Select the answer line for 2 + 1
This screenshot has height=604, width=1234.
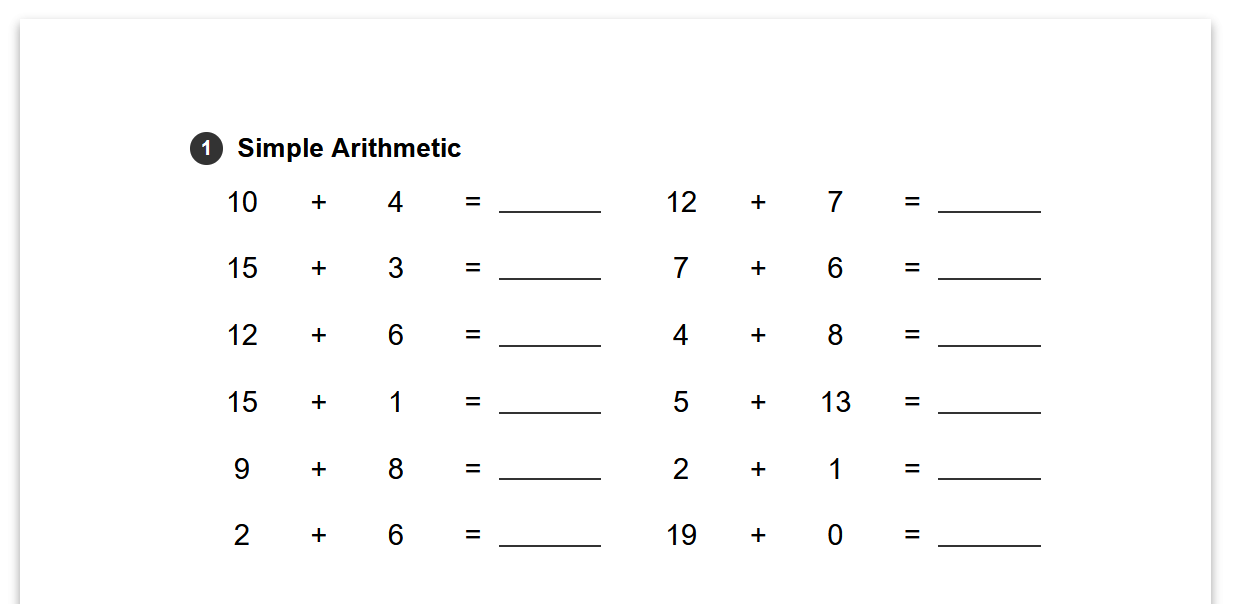click(x=989, y=469)
